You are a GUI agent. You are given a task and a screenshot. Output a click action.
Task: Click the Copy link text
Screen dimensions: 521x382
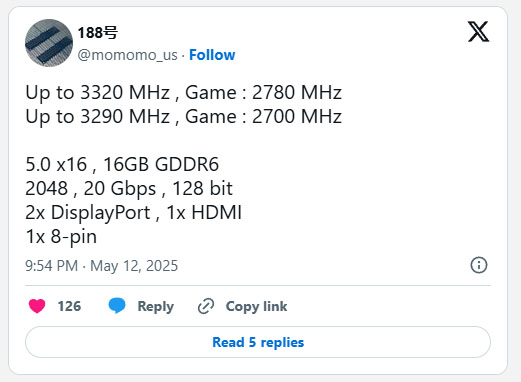256,307
